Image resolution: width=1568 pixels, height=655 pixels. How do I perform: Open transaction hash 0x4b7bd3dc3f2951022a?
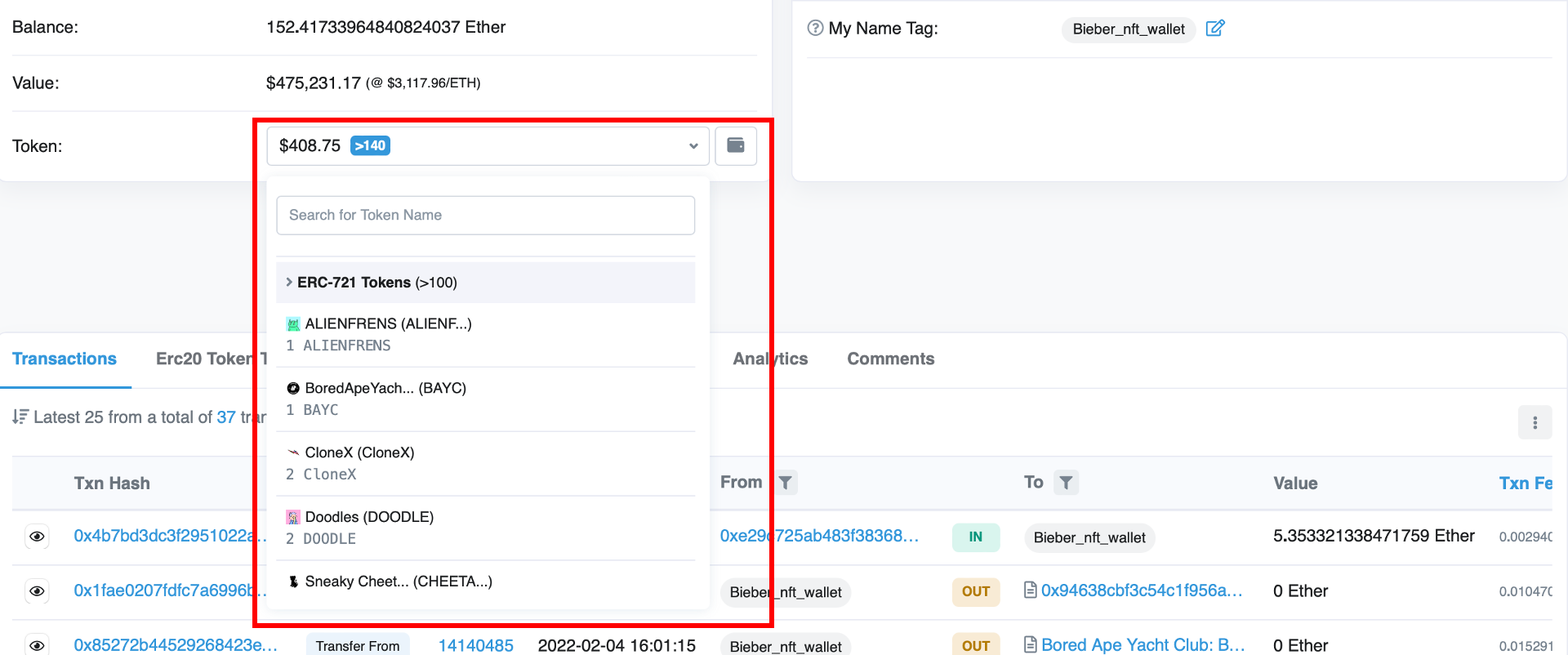click(x=170, y=536)
